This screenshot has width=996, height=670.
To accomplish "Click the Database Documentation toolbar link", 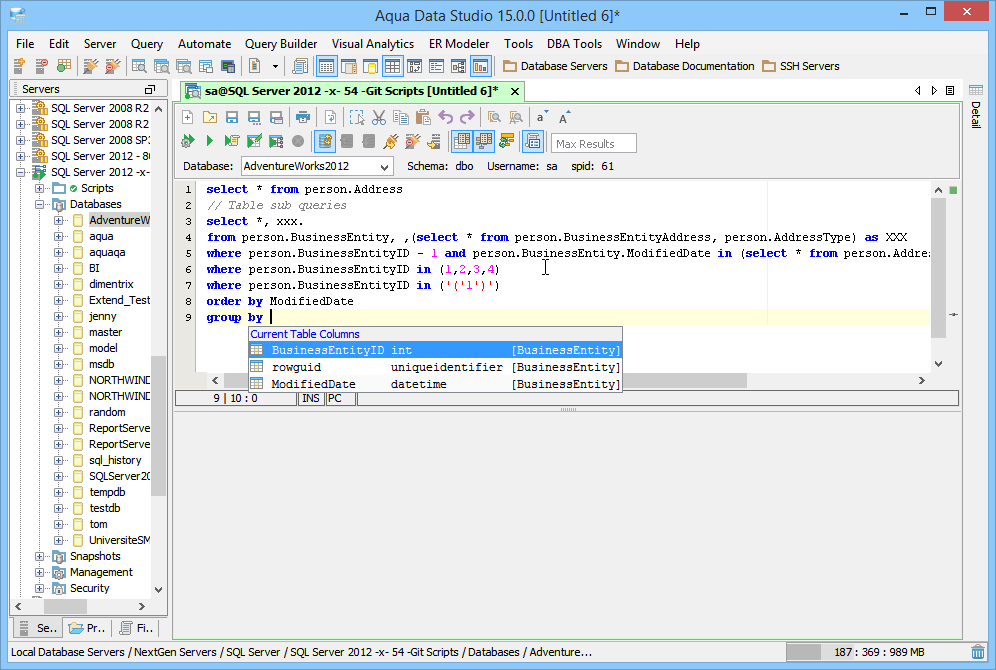I will [x=684, y=66].
